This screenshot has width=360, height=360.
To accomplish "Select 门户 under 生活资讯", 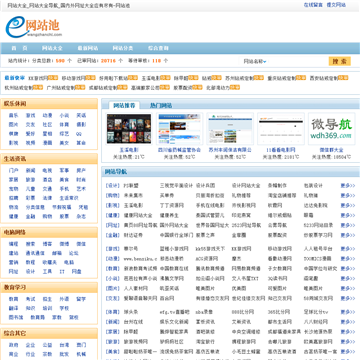I will pos(14,171).
